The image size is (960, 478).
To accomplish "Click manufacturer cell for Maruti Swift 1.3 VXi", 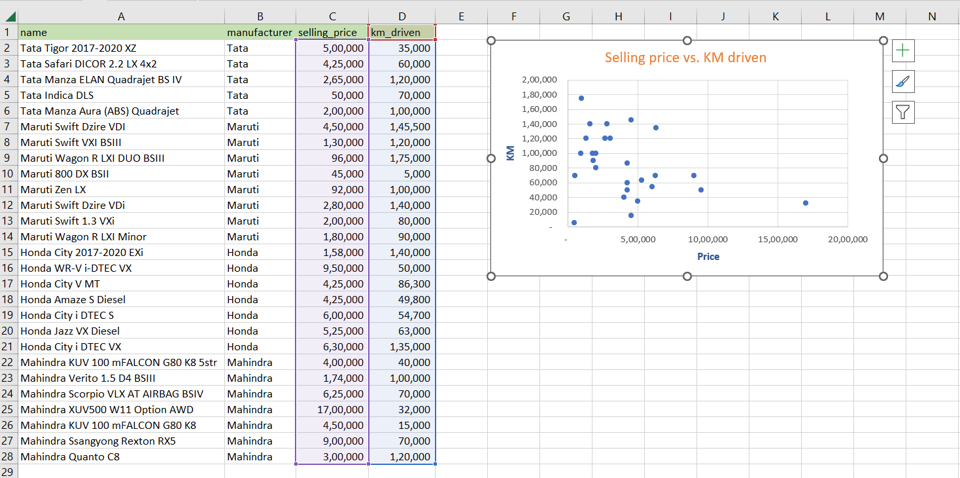I will tap(260, 221).
